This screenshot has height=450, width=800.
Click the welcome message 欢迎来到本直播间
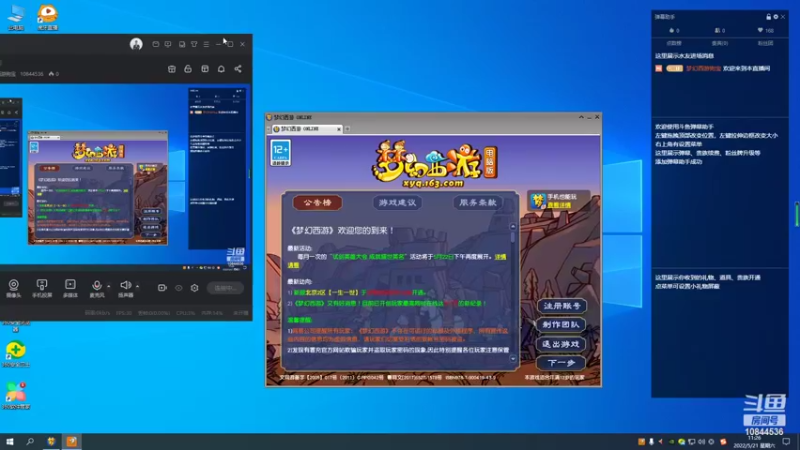click(x=746, y=68)
